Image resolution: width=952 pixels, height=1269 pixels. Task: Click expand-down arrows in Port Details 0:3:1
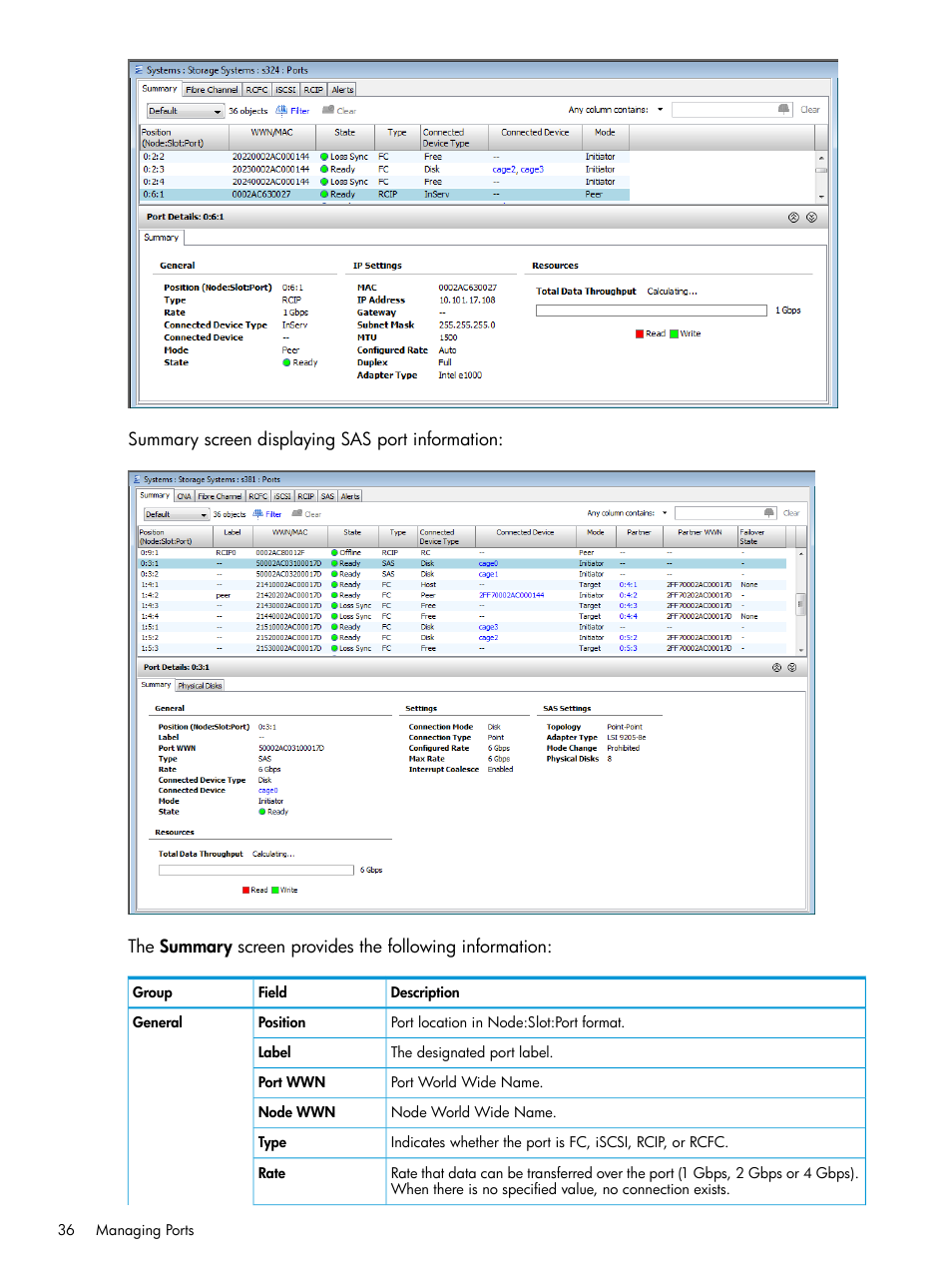(791, 667)
